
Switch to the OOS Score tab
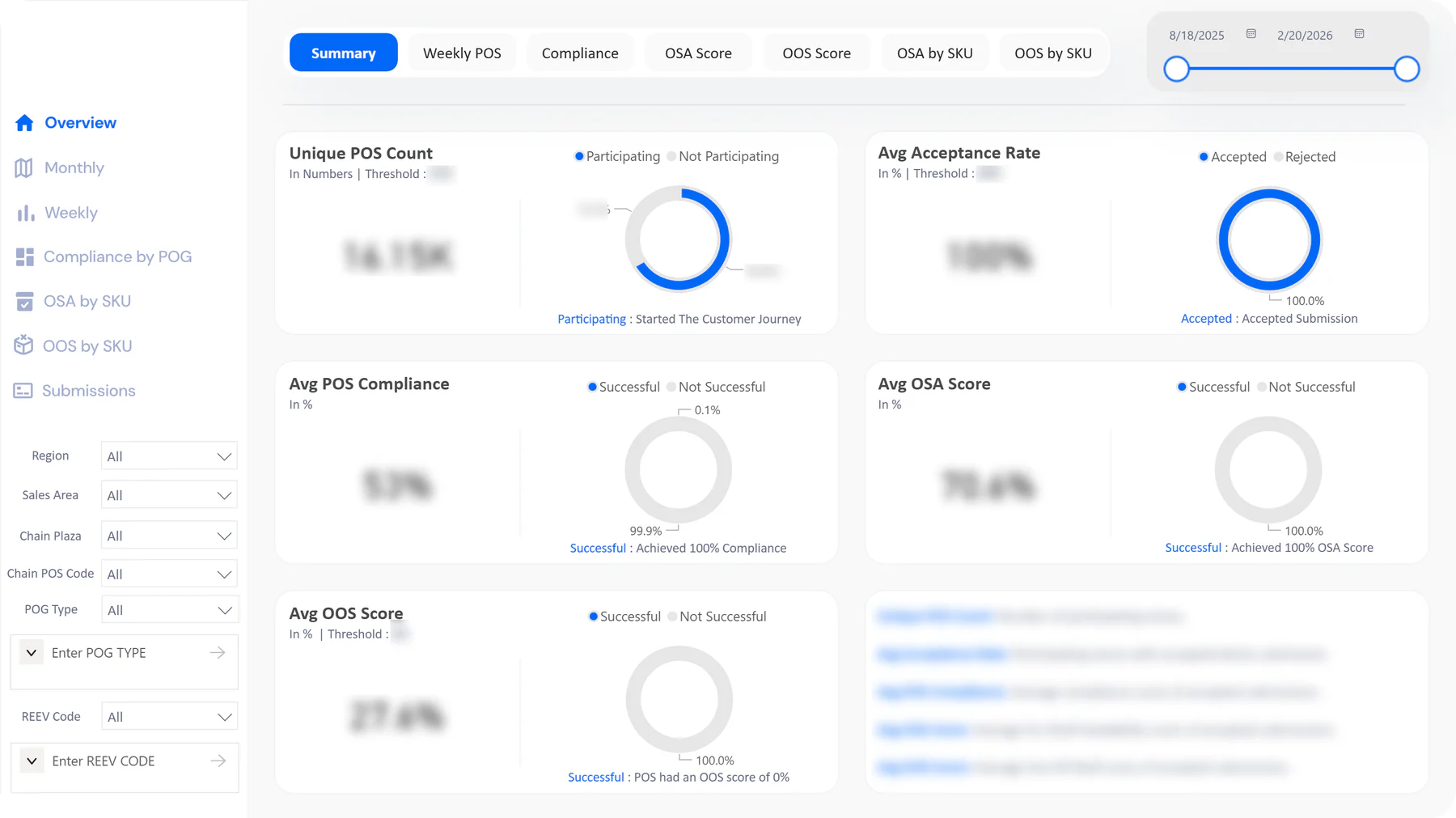point(817,53)
